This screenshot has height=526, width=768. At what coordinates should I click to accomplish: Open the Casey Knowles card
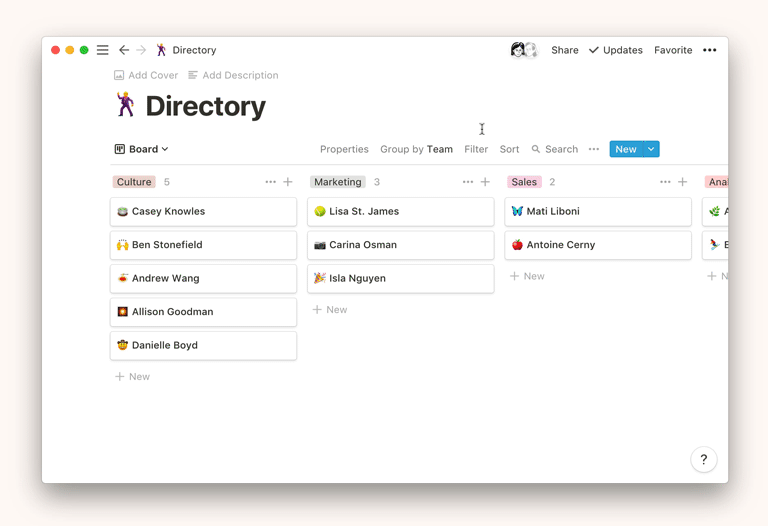click(x=203, y=212)
